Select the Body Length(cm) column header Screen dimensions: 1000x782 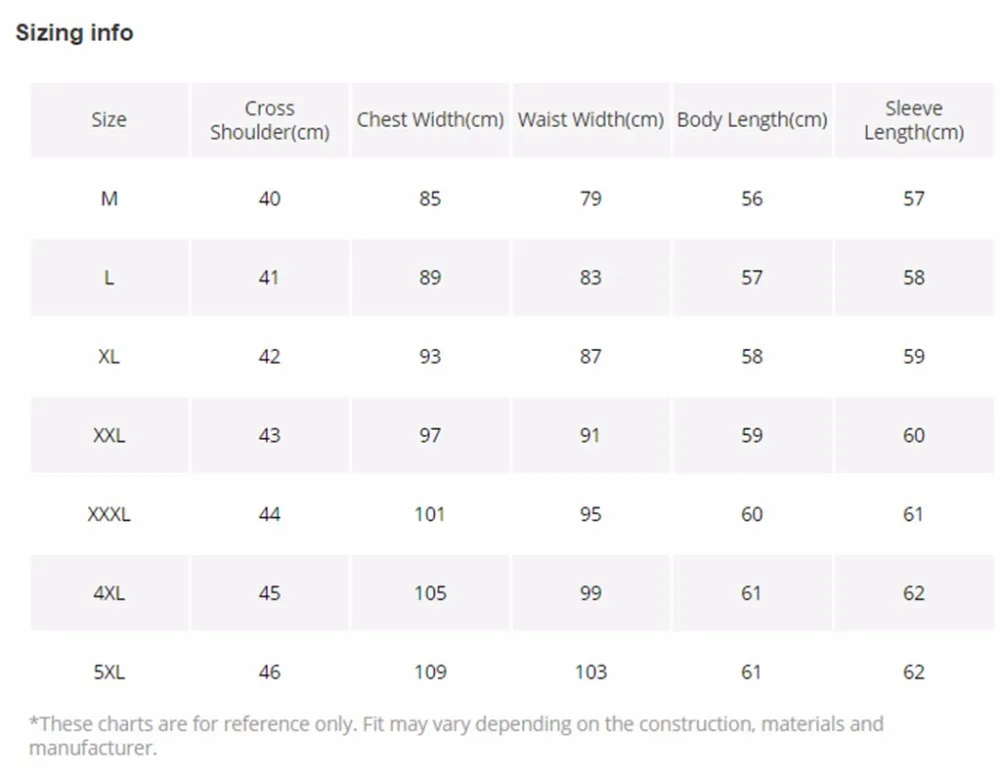[752, 120]
